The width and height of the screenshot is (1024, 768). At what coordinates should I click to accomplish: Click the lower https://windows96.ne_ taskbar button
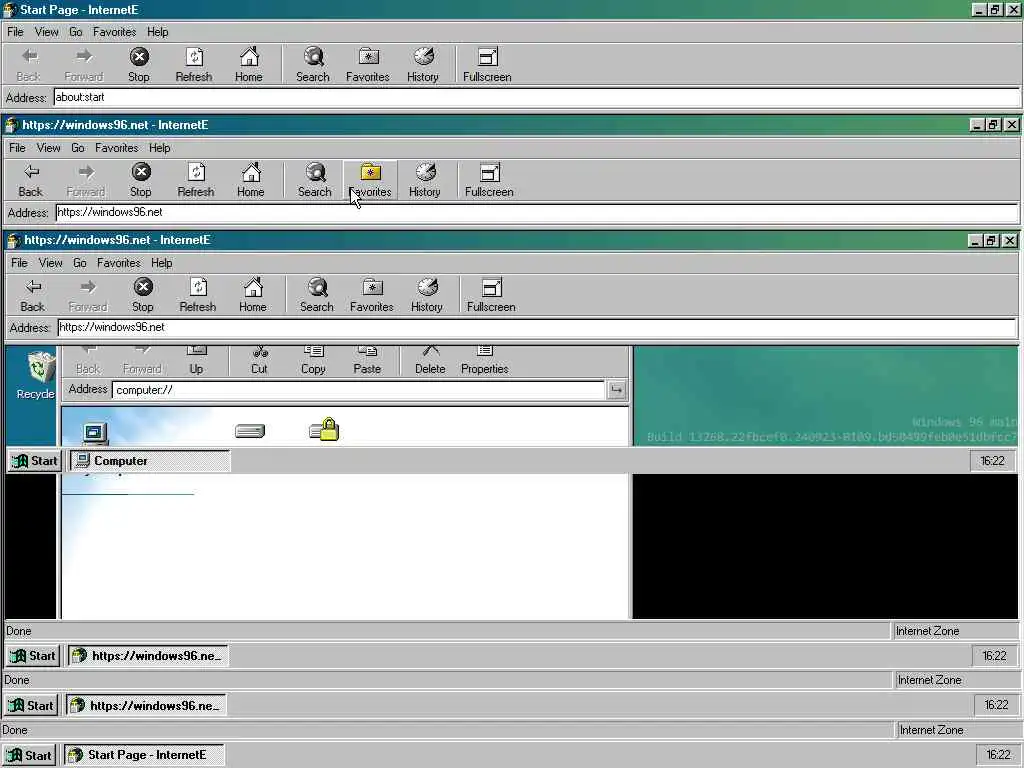click(x=146, y=705)
